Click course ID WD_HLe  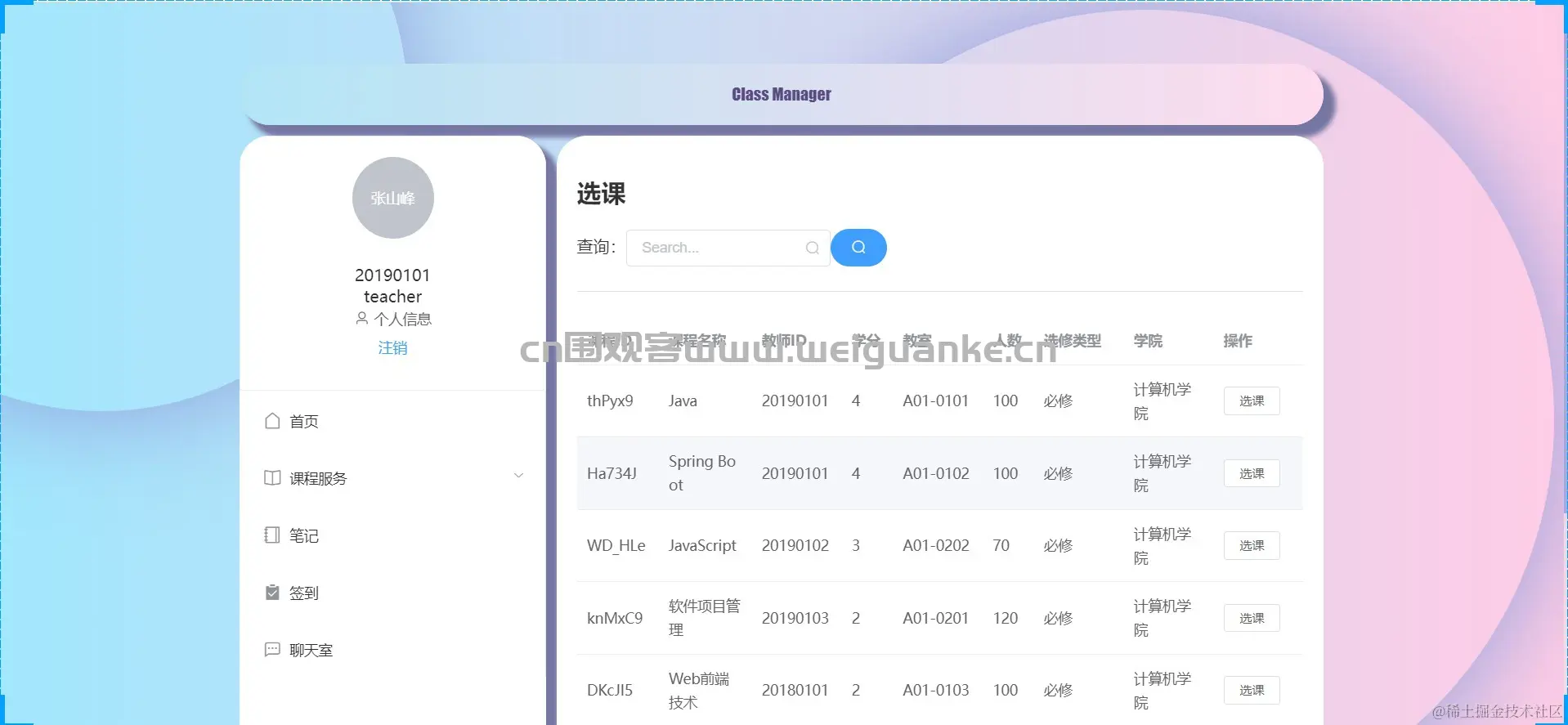616,545
